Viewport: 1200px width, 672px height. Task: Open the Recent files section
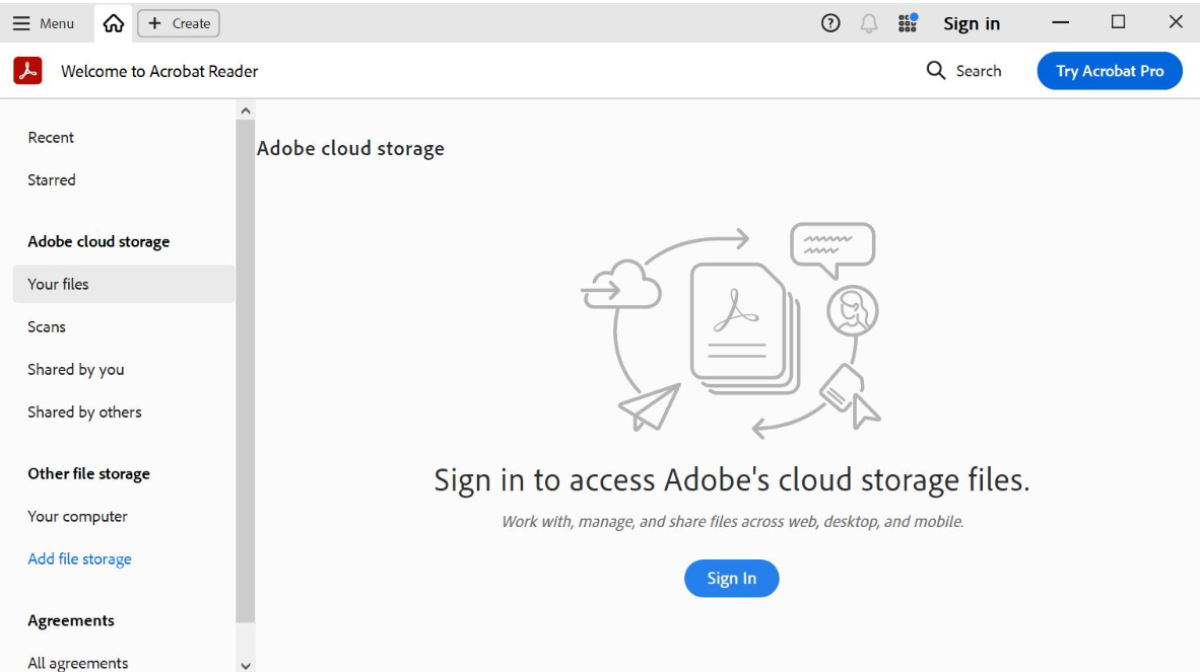tap(50, 137)
